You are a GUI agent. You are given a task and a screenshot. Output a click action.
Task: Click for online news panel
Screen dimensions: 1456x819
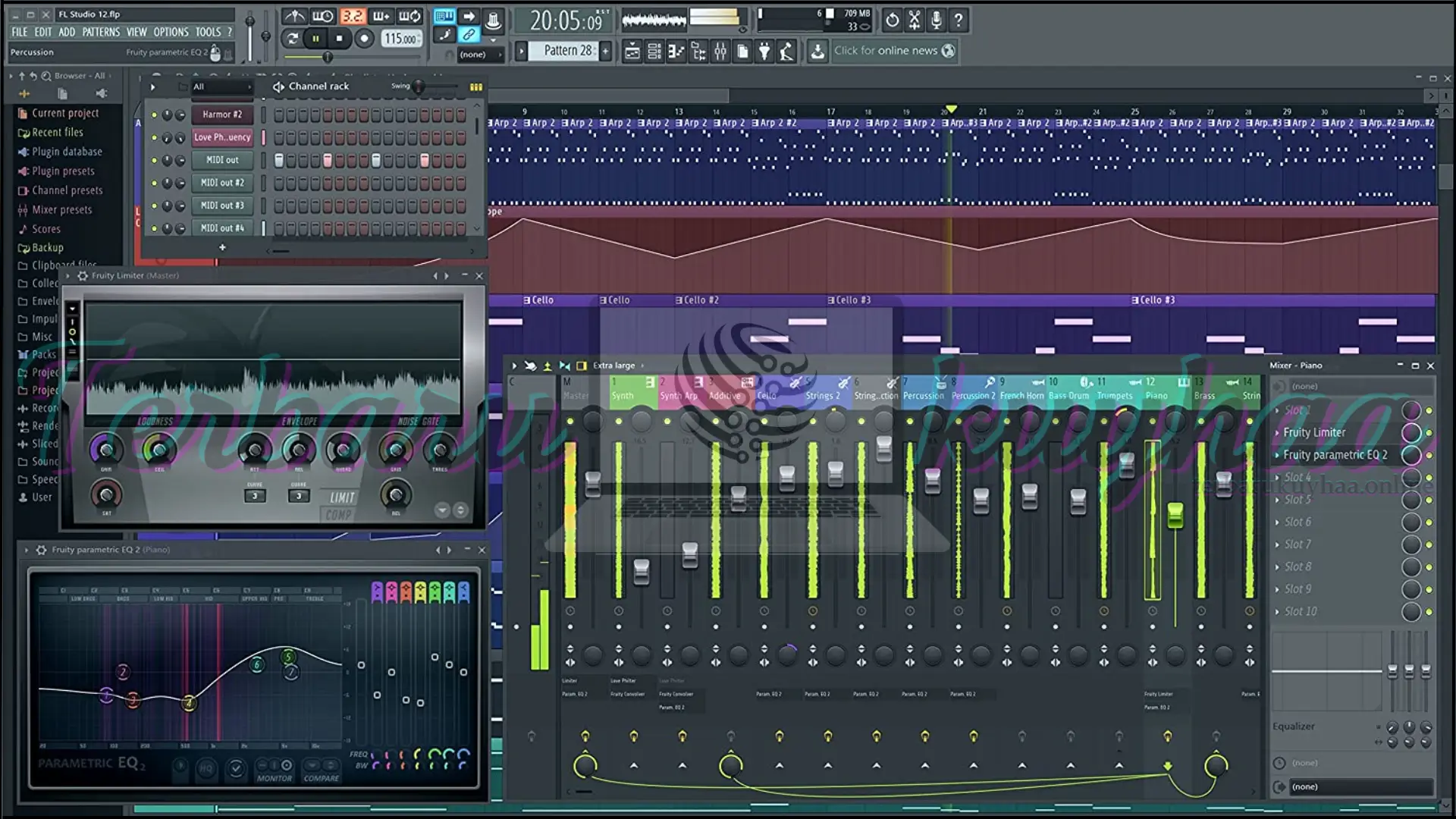click(894, 51)
